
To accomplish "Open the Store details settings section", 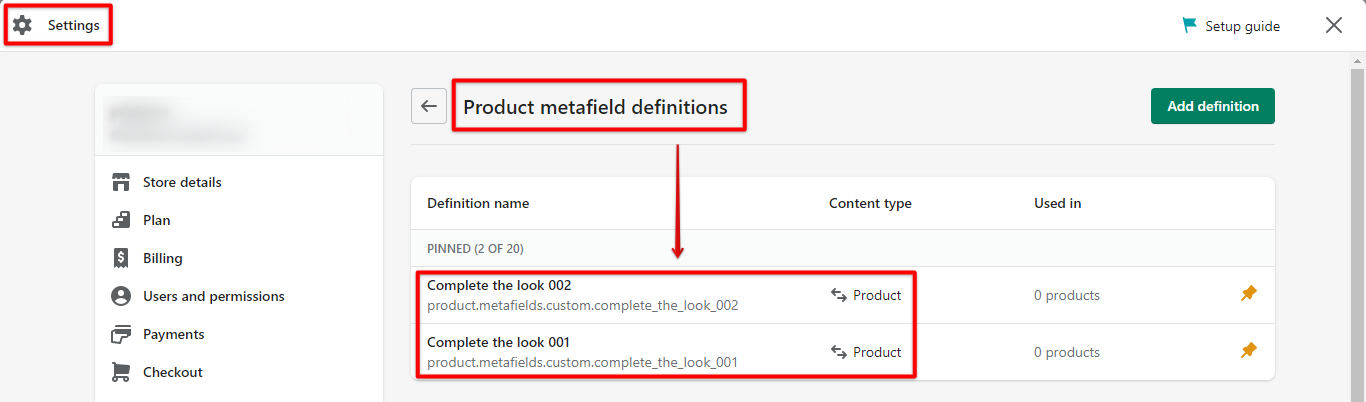I will [x=182, y=182].
